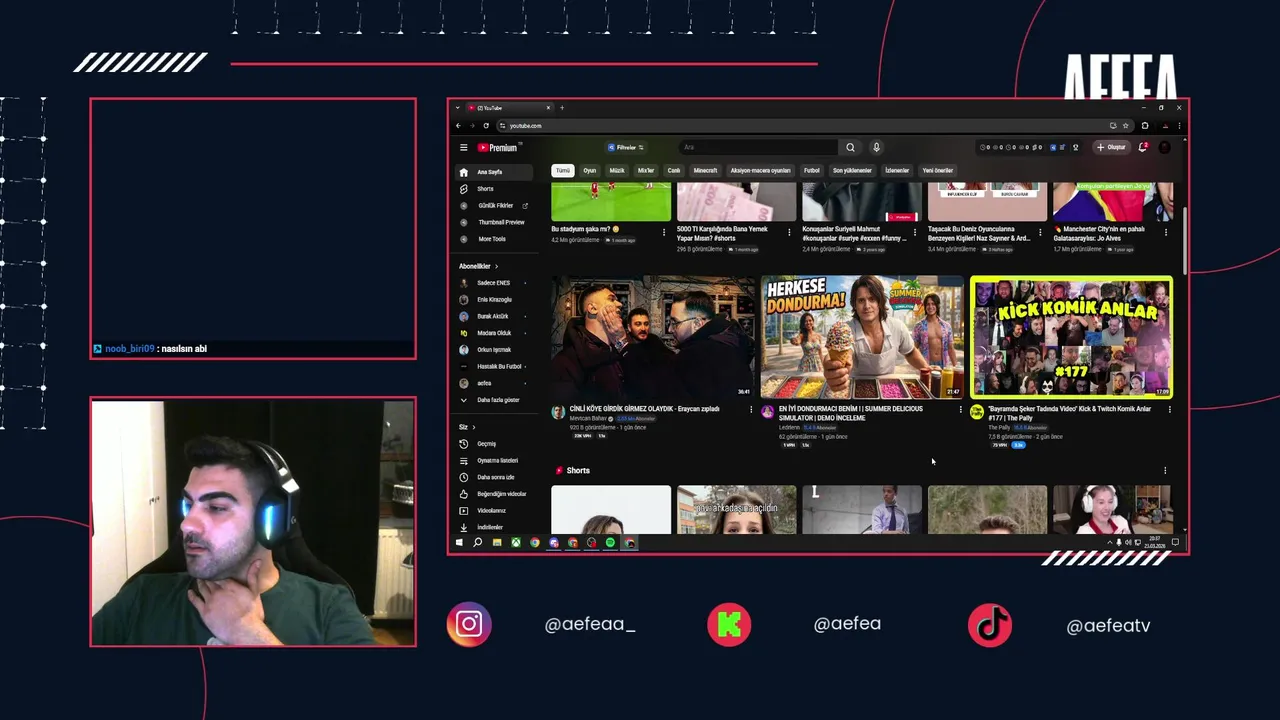Reload the page in Chrome
This screenshot has height=720, width=1280.
pyautogui.click(x=486, y=126)
